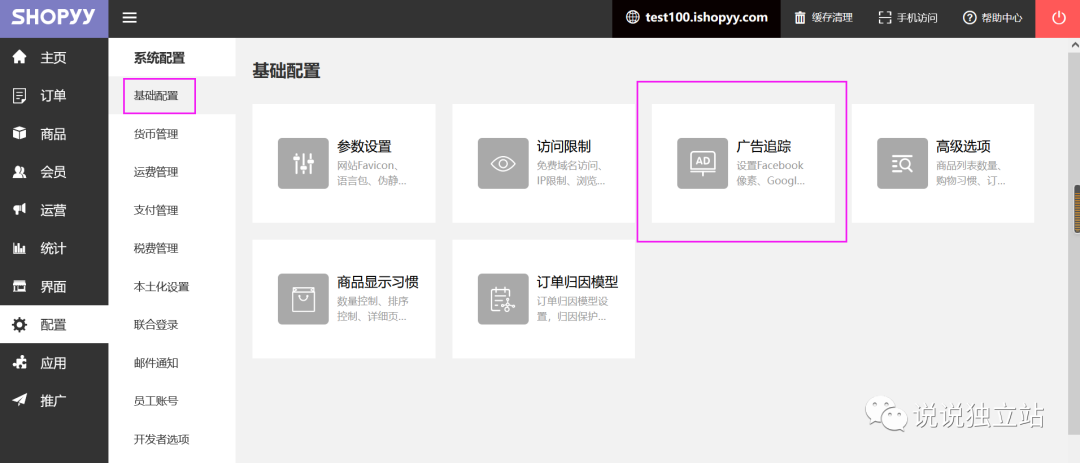Screen dimensions: 1080x463
Task: Click the 帮助中心 label
Action: tap(1002, 18)
